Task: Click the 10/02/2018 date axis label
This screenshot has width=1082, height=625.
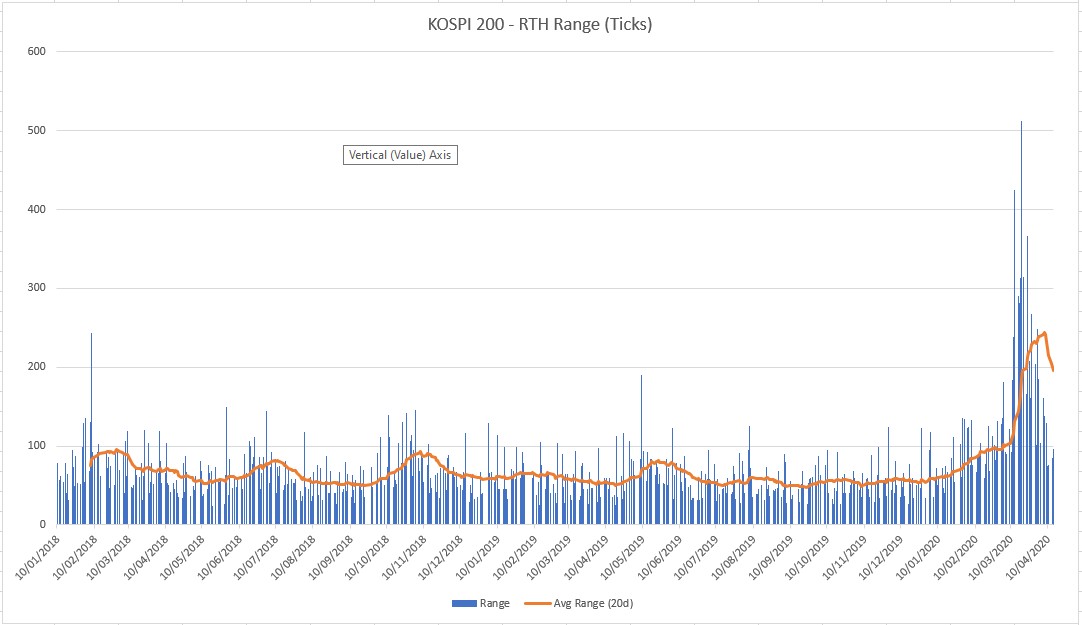Action: click(75, 557)
